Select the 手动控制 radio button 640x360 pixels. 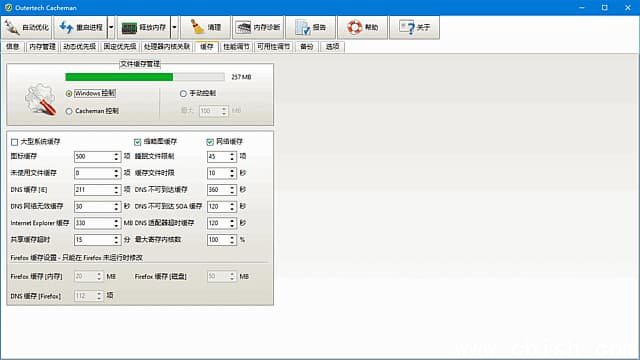183,94
